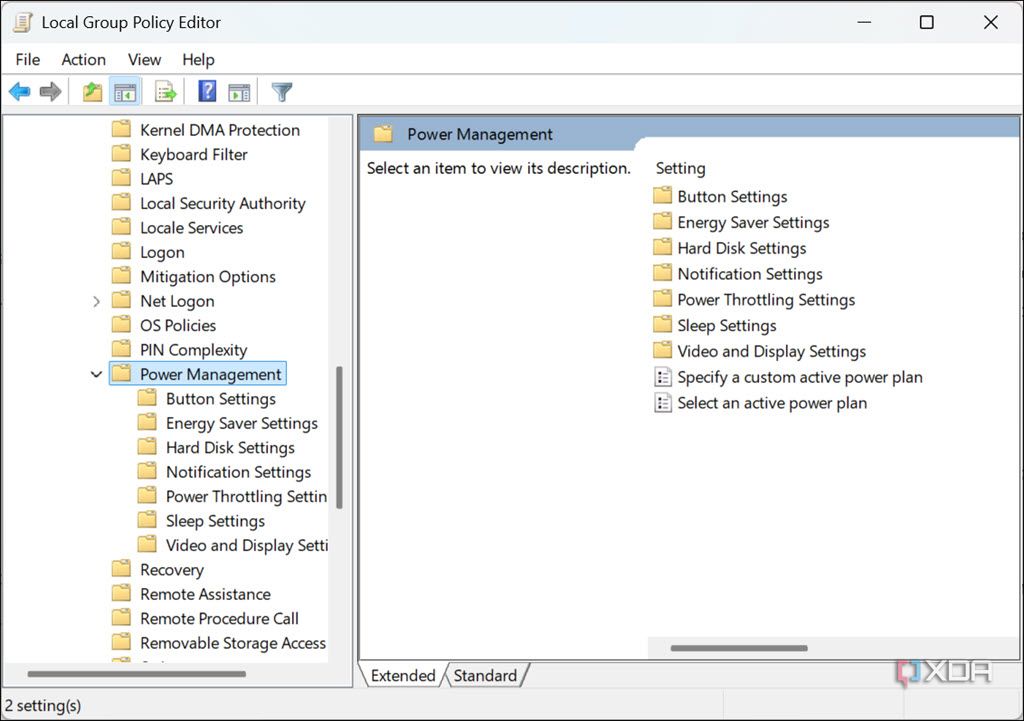Toggle the Show/Hide Action Pane icon
Viewport: 1024px width, 721px height.
click(x=239, y=93)
